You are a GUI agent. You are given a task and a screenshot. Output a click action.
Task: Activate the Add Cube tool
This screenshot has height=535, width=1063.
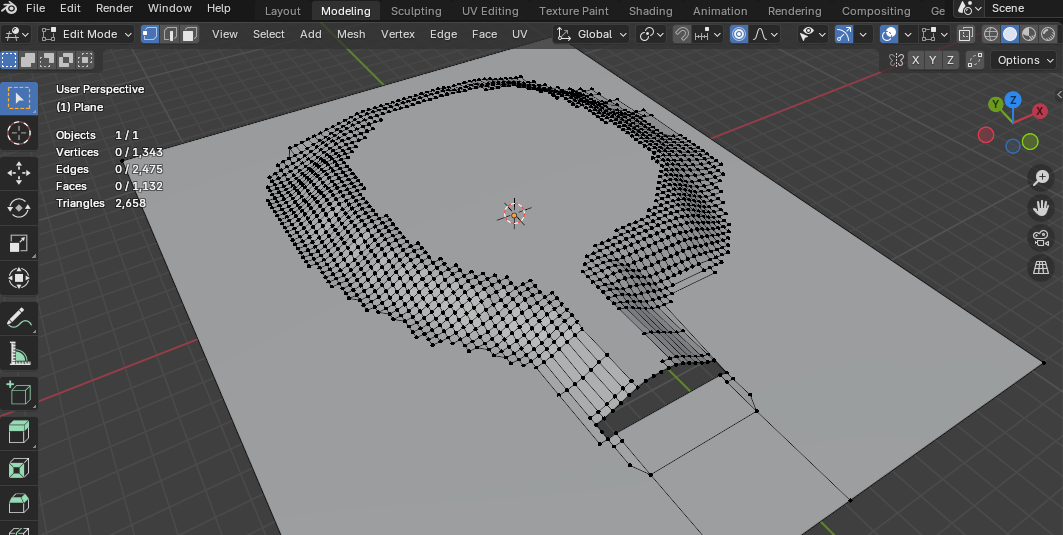point(18,393)
